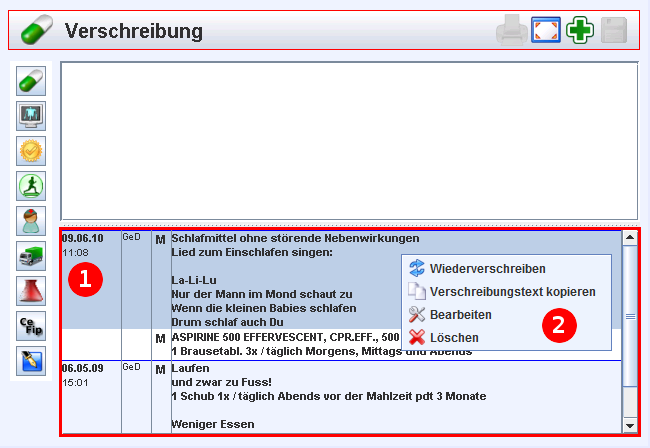Select the red flask sidebar icon
This screenshot has height=448, width=650.
point(32,291)
